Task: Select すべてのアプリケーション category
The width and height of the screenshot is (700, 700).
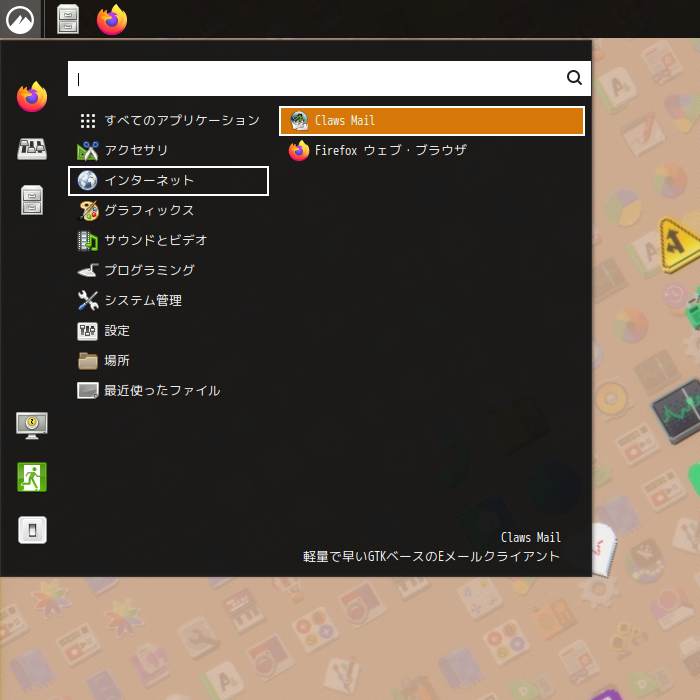Action: [168, 121]
